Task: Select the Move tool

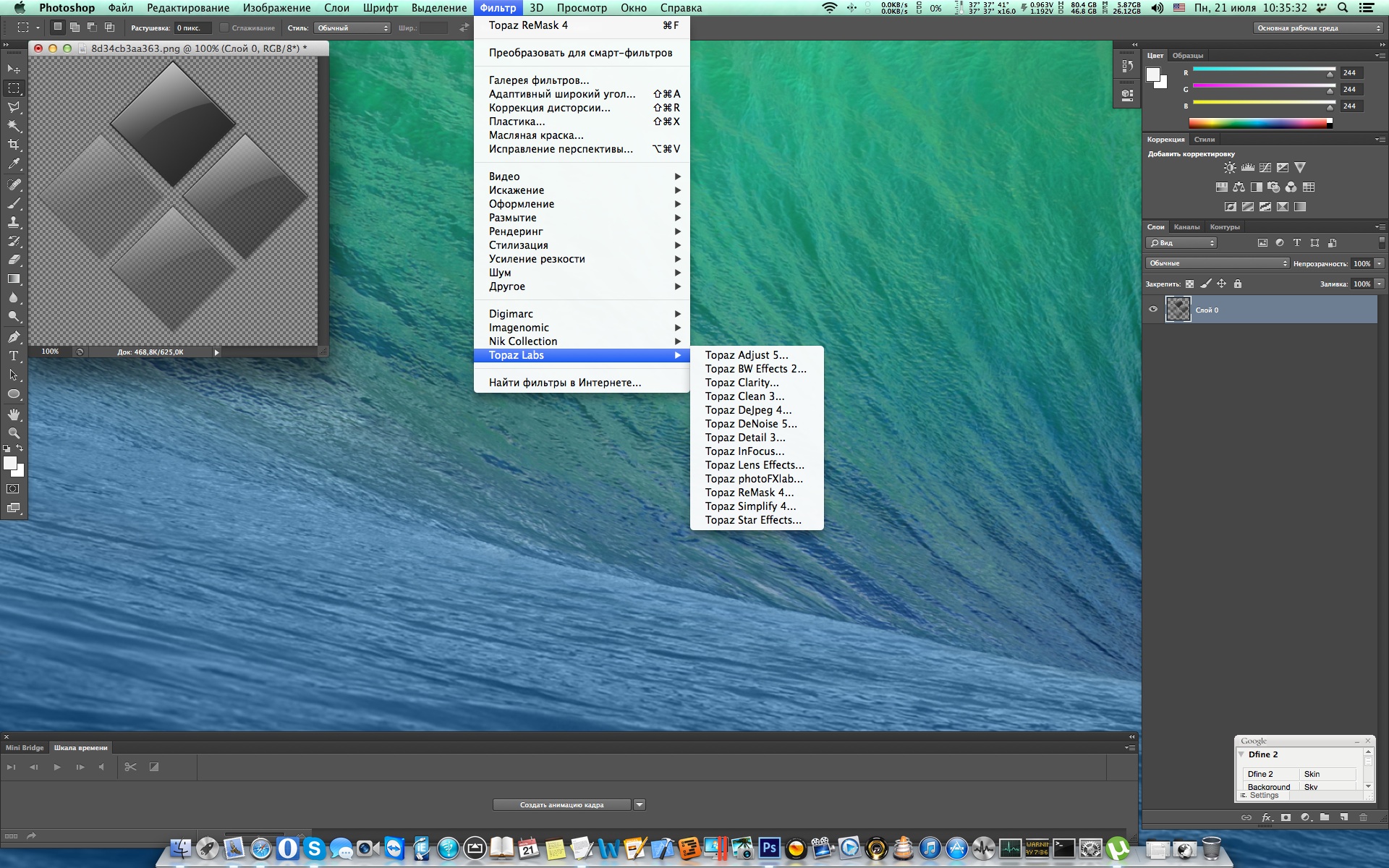Action: point(14,69)
